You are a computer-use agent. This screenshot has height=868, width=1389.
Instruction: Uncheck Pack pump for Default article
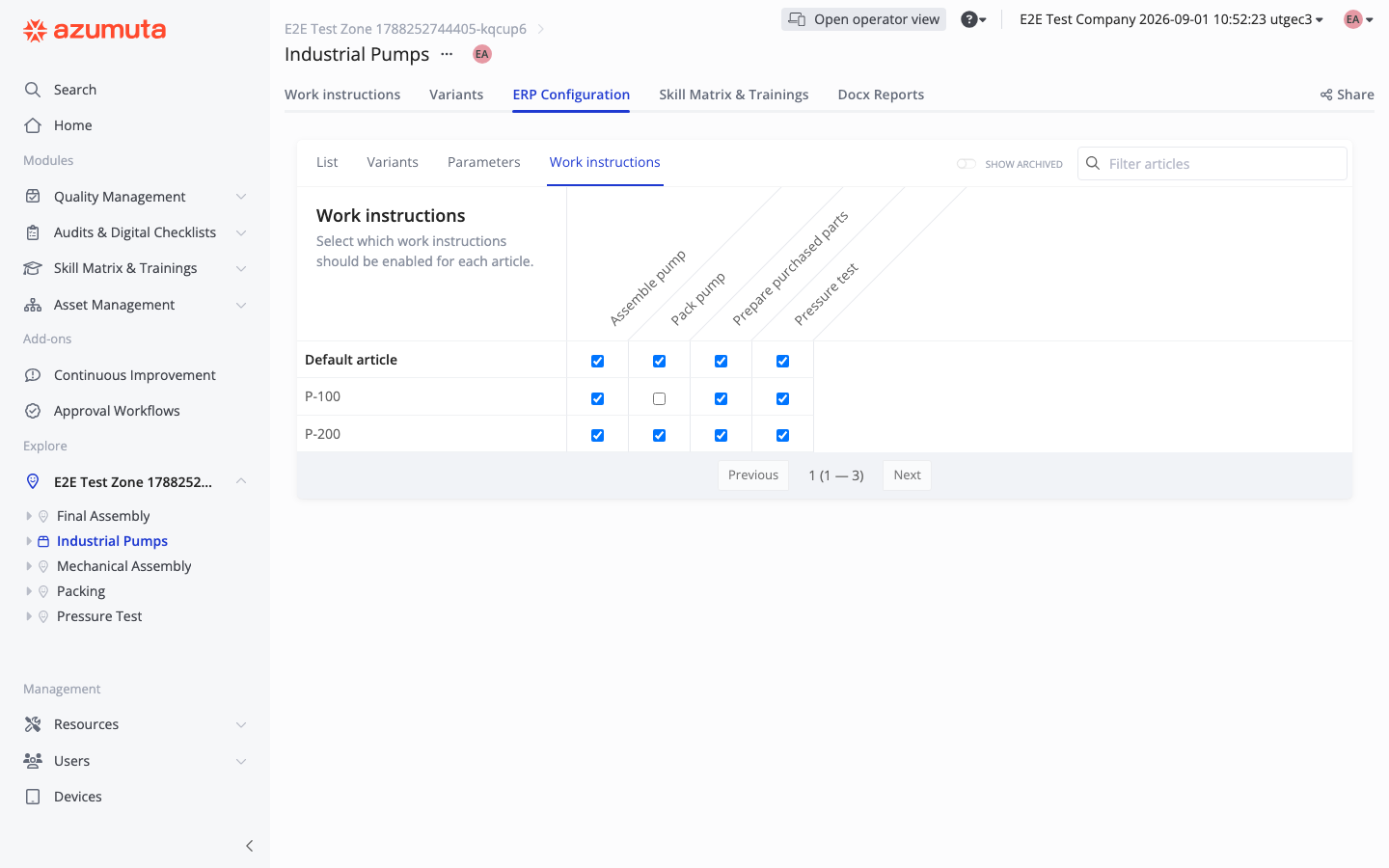(x=659, y=361)
